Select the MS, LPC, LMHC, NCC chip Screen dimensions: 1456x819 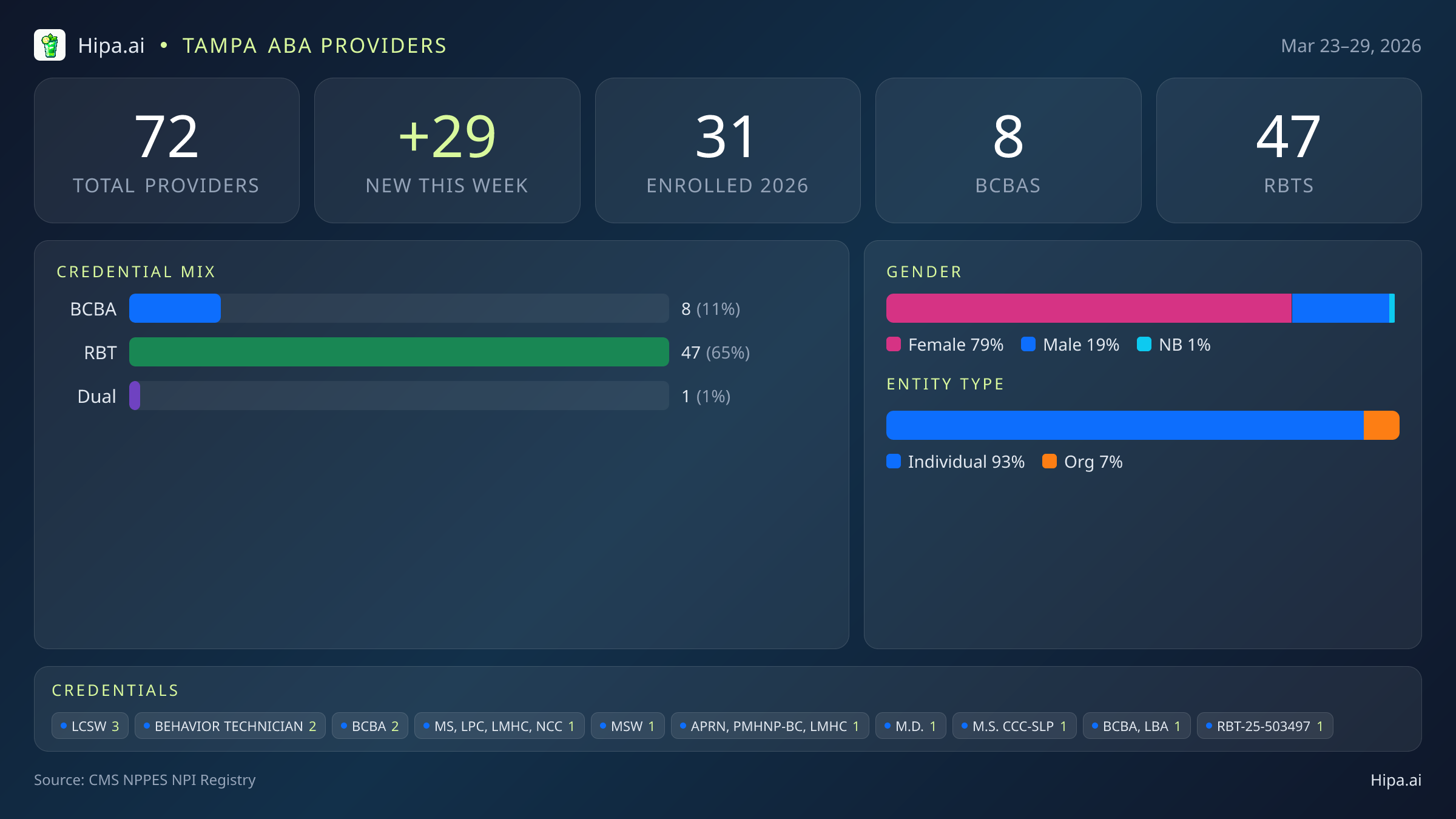499,726
